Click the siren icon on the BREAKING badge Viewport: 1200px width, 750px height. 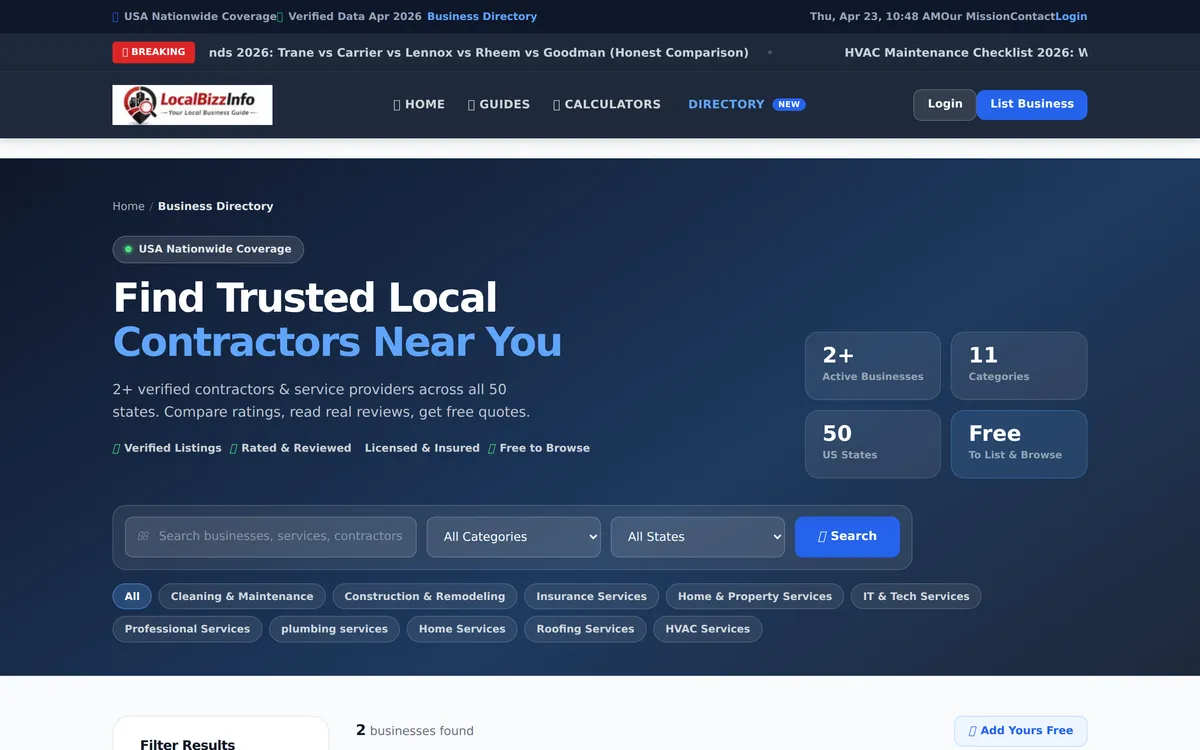point(126,51)
